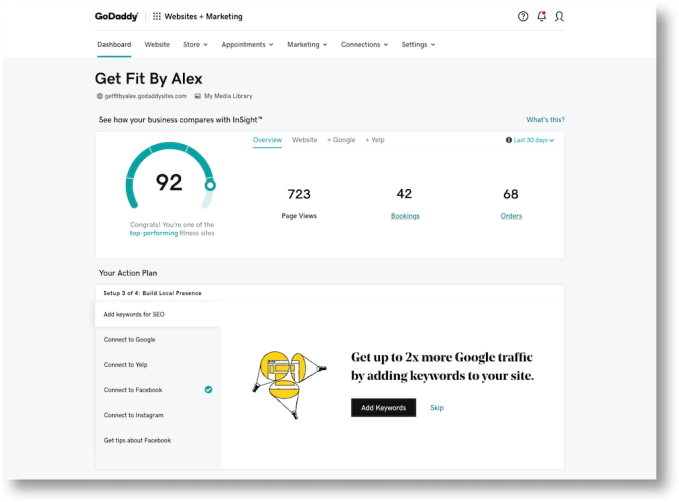Open the apps grid icon
This screenshot has width=679, height=502.
click(157, 17)
